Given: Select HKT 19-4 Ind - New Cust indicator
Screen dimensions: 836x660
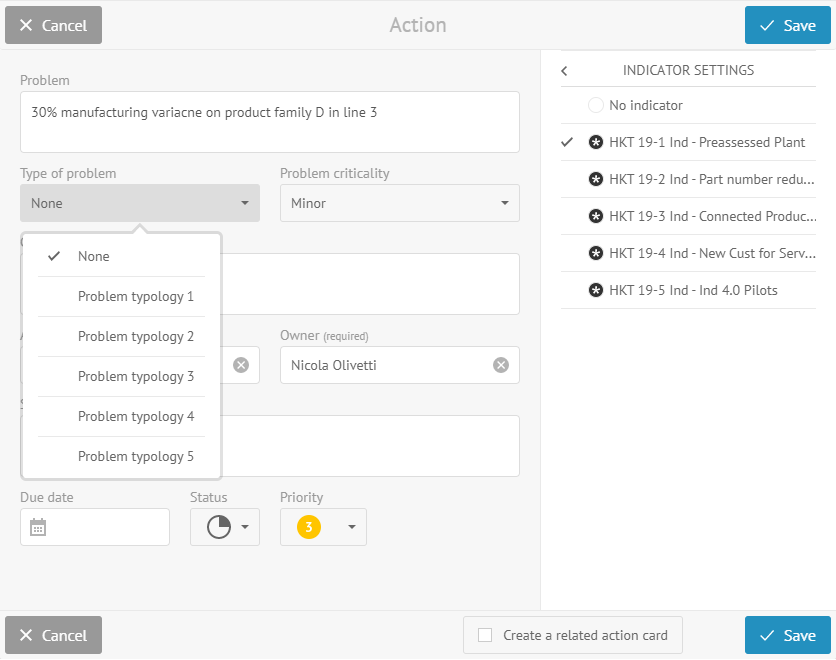Looking at the screenshot, I should tap(688, 253).
